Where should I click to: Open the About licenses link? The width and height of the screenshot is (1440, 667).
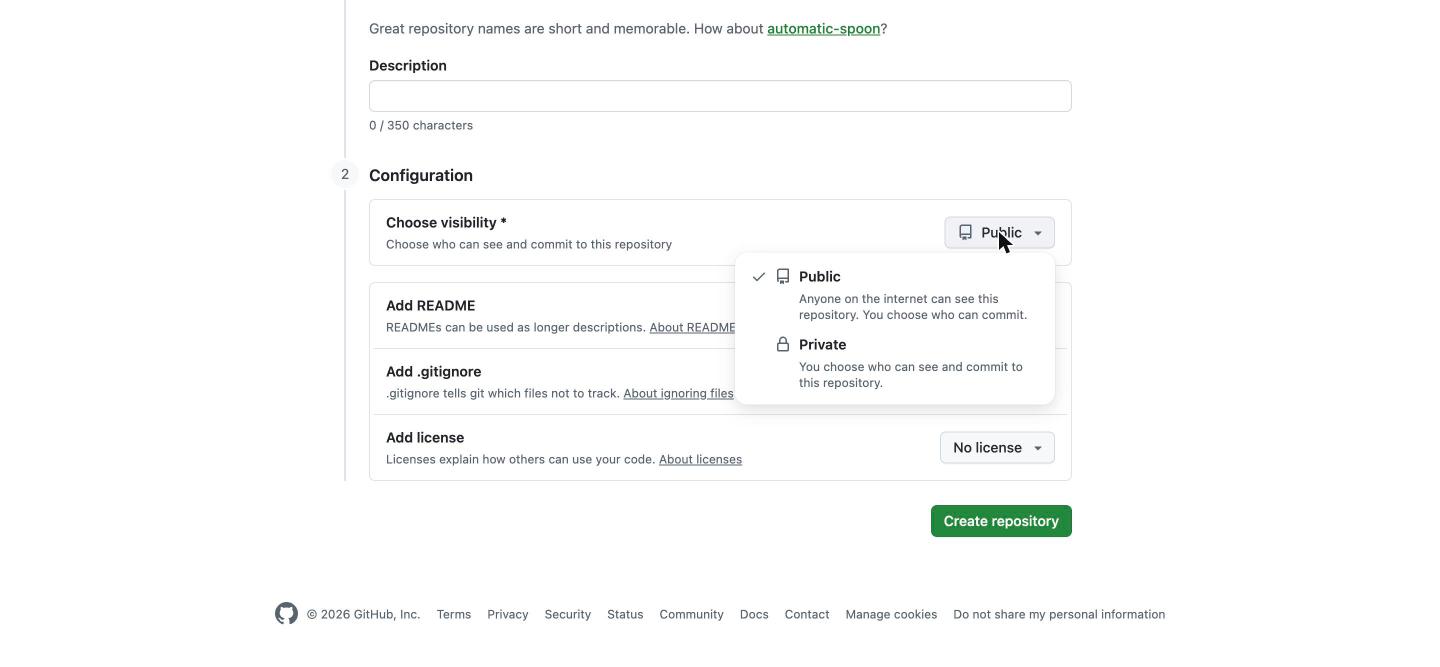(x=700, y=459)
